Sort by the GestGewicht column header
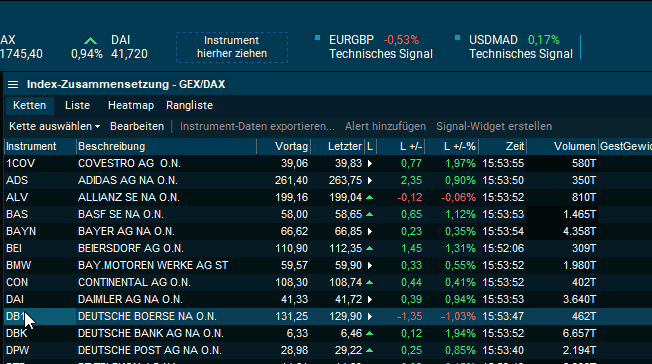The height and width of the screenshot is (364, 652). 625,146
